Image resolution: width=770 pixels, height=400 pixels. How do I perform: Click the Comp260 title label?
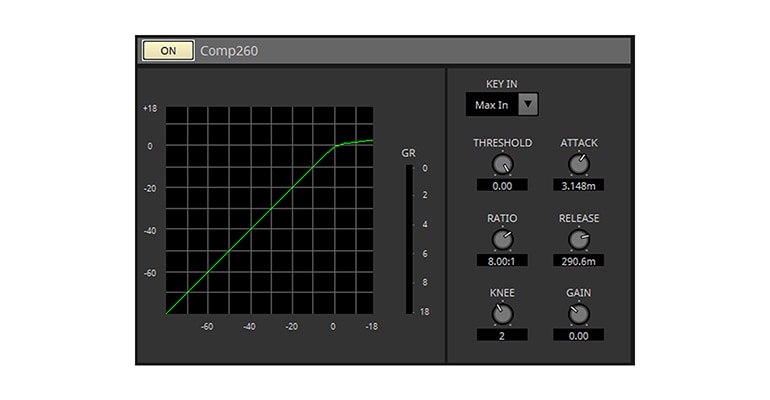point(229,50)
